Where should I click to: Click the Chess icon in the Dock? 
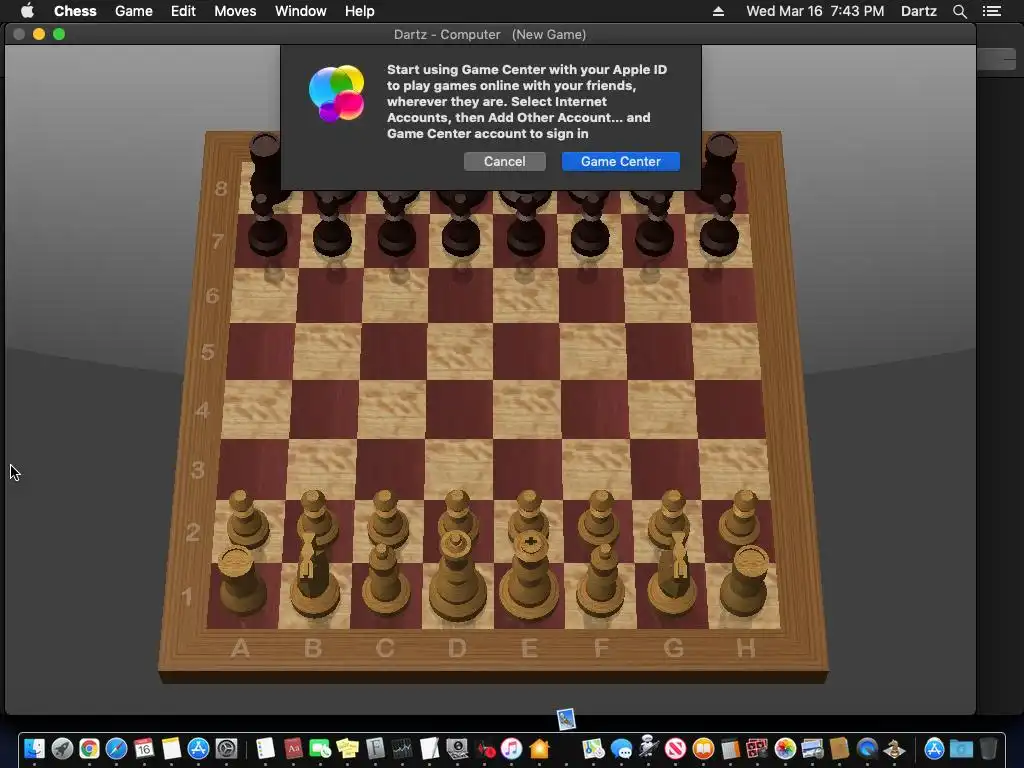pos(894,748)
